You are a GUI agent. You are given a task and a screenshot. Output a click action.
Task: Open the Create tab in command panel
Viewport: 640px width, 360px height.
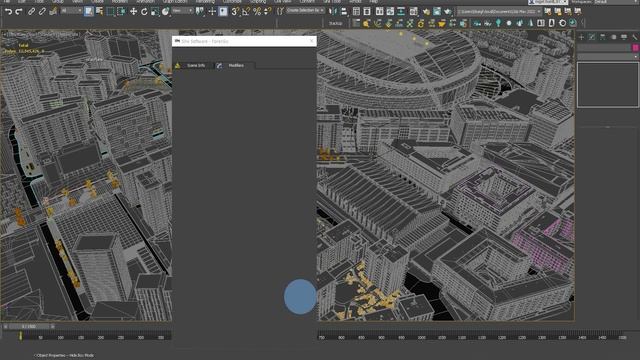(581, 37)
